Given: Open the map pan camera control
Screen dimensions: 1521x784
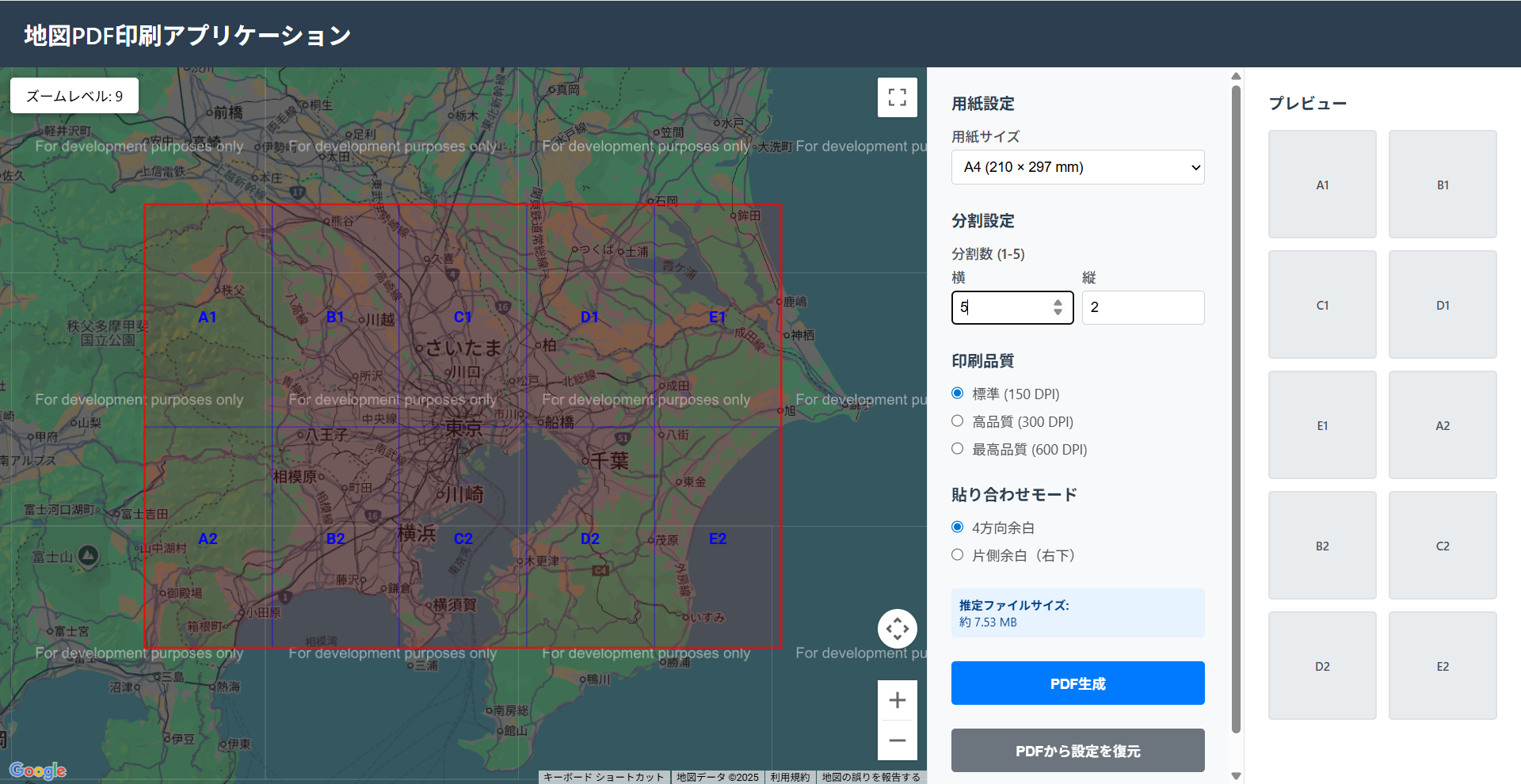Looking at the screenshot, I should [898, 629].
